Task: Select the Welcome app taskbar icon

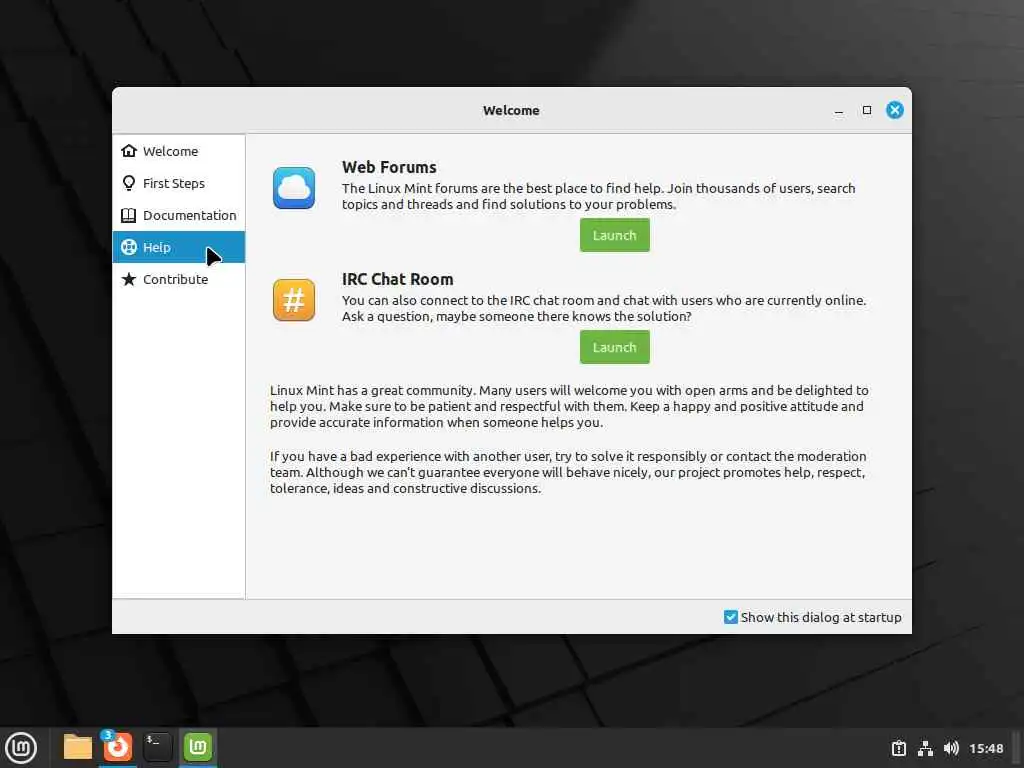Action: tap(198, 747)
